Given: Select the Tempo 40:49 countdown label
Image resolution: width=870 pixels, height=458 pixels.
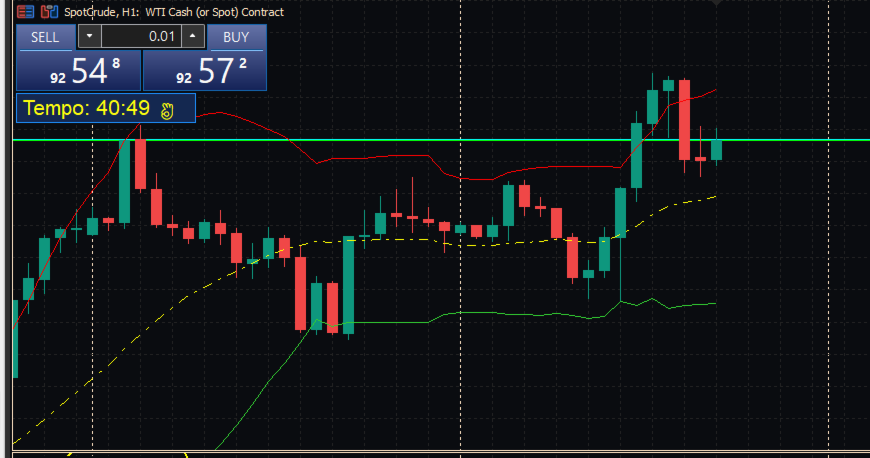Looking at the screenshot, I should pyautogui.click(x=87, y=108).
